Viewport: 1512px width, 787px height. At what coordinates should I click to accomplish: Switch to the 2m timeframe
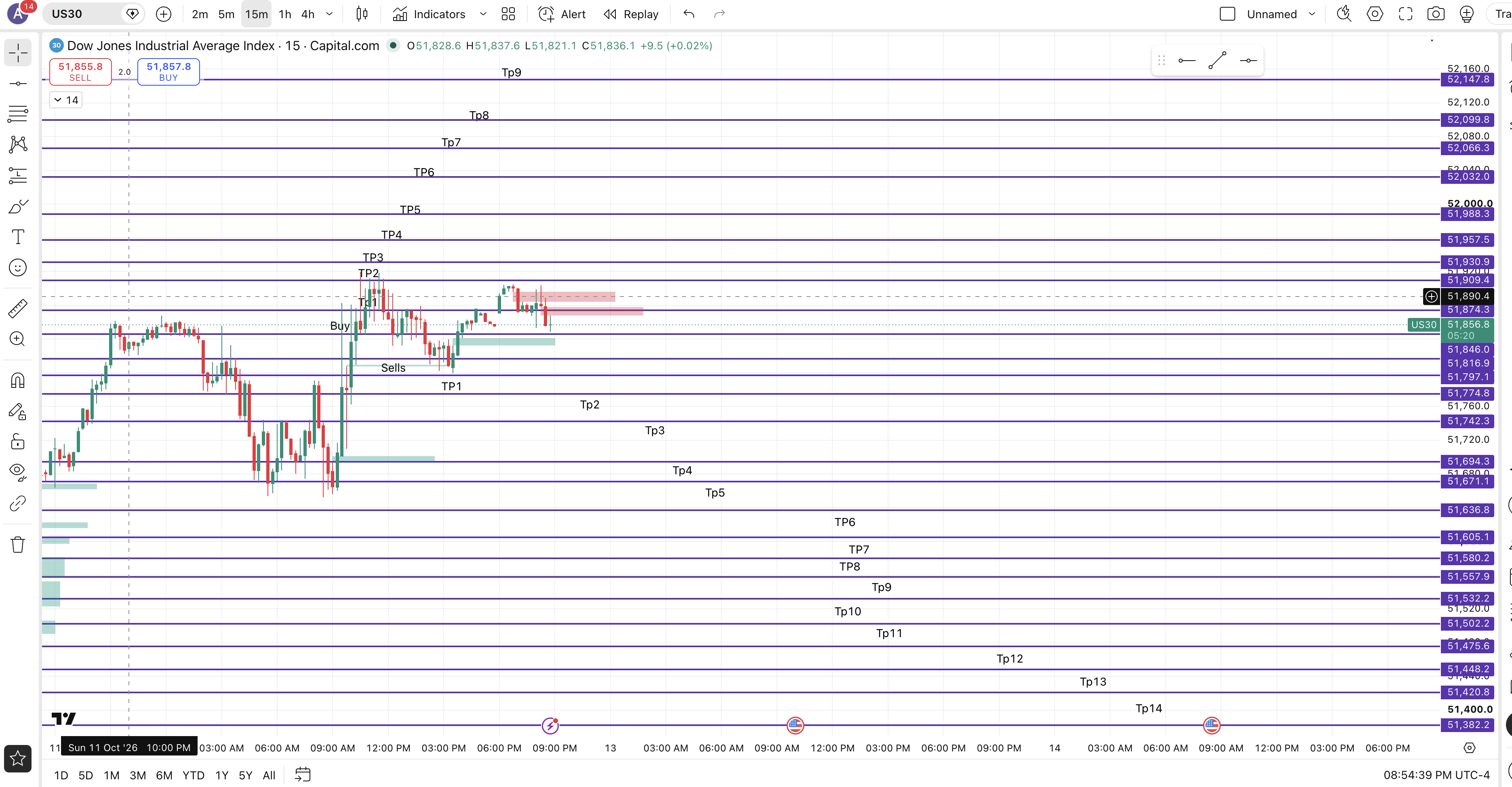tap(200, 14)
